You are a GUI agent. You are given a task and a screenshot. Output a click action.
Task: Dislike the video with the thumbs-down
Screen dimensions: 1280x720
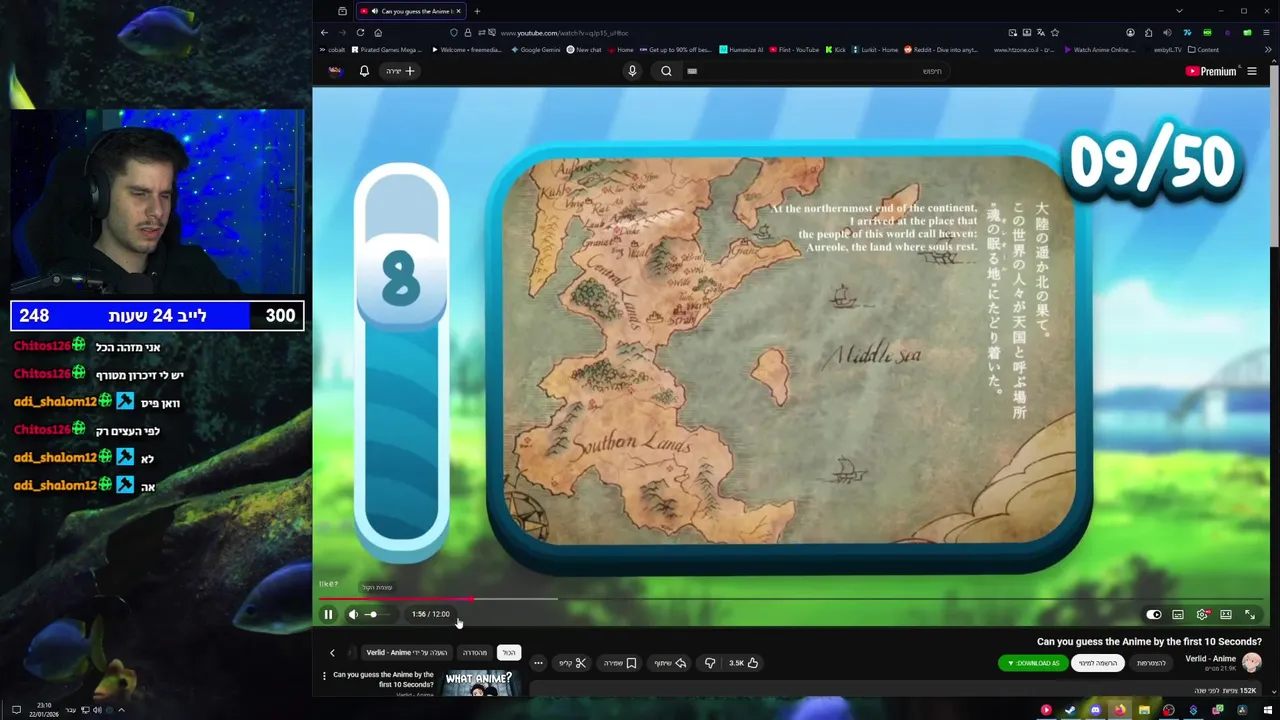pos(710,663)
